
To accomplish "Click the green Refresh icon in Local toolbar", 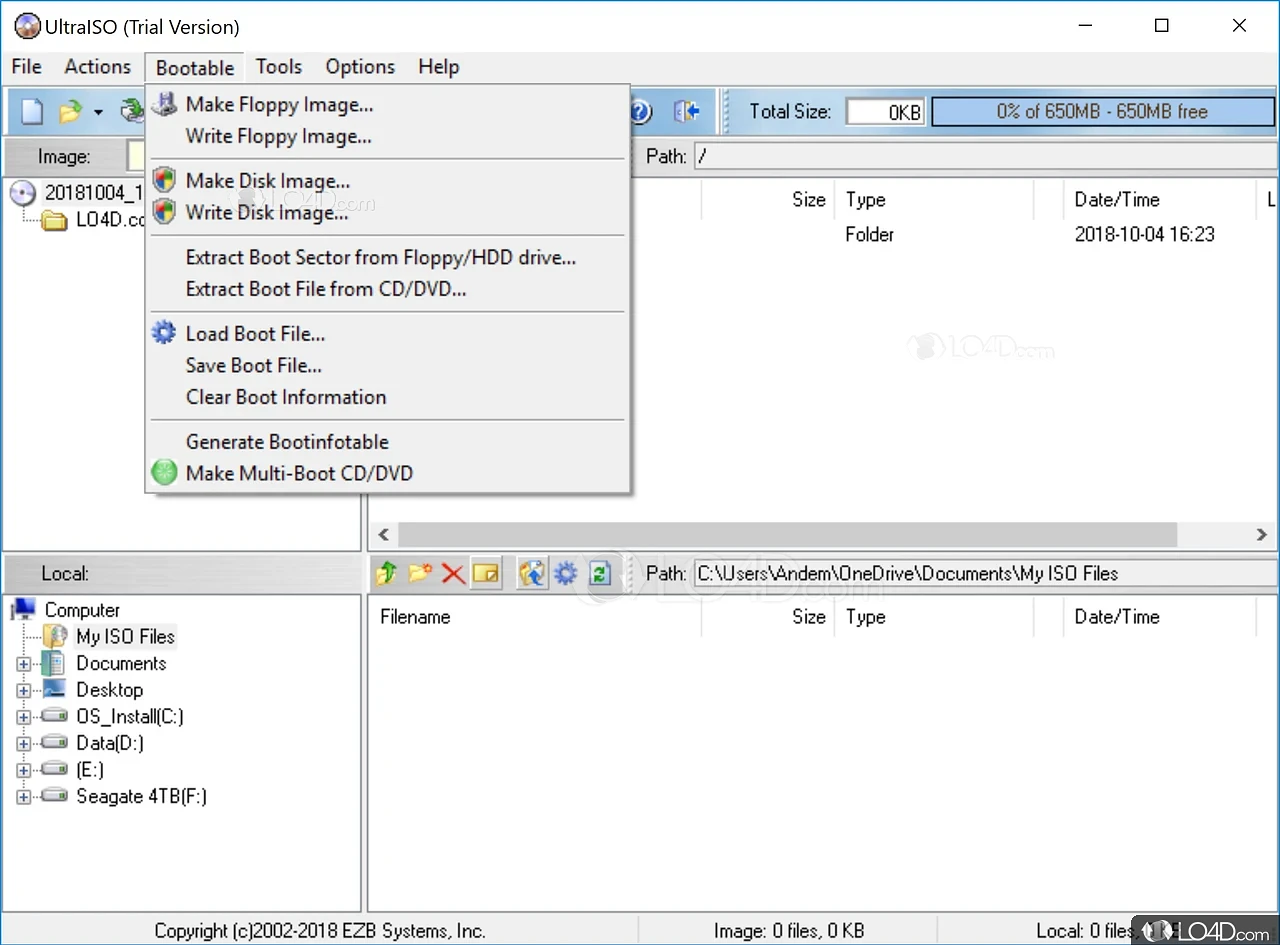I will (599, 573).
